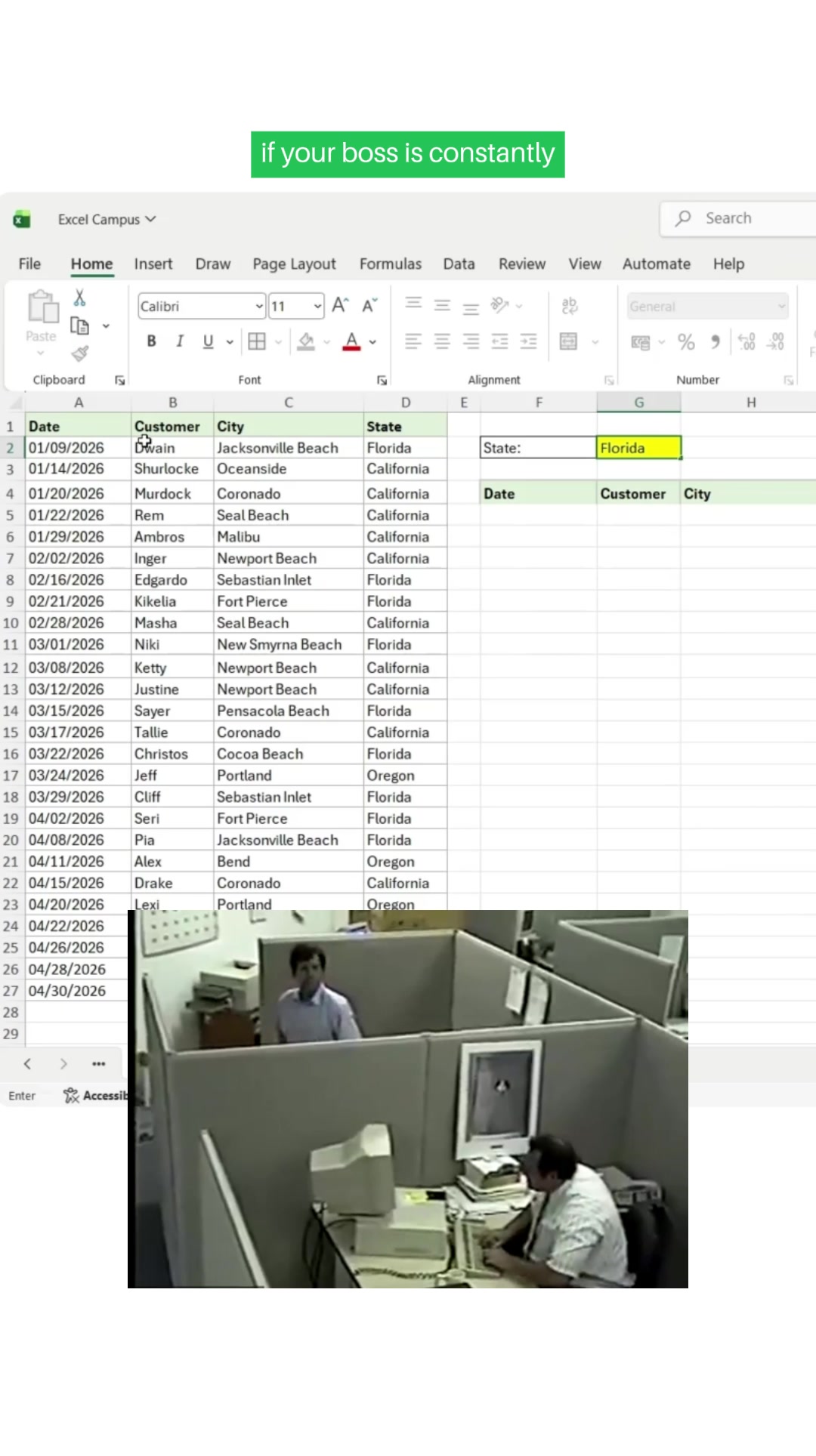816x1456 pixels.
Task: Select the yellow Florida cell G2
Action: pos(638,448)
